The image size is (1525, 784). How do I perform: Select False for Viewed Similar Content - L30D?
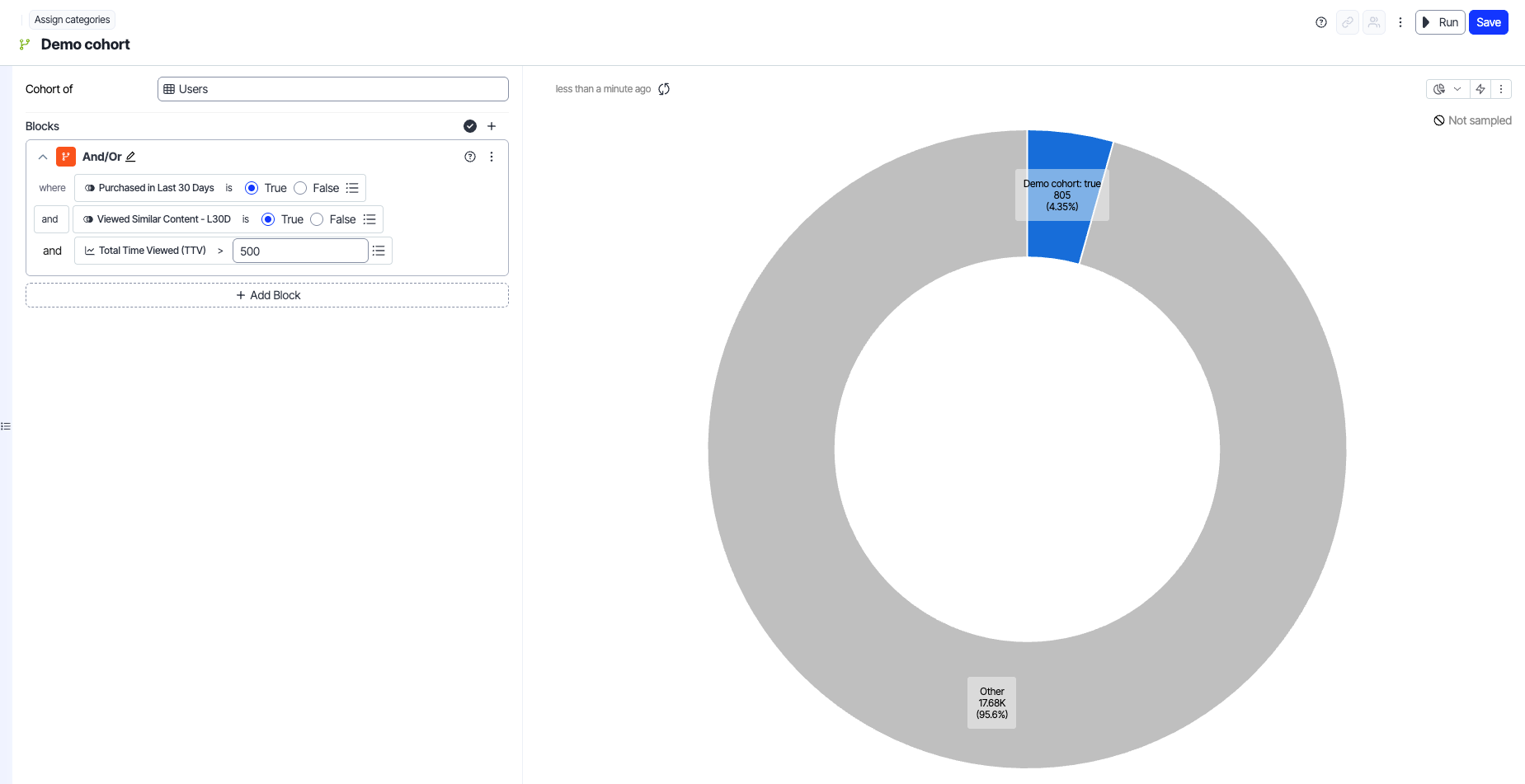317,219
